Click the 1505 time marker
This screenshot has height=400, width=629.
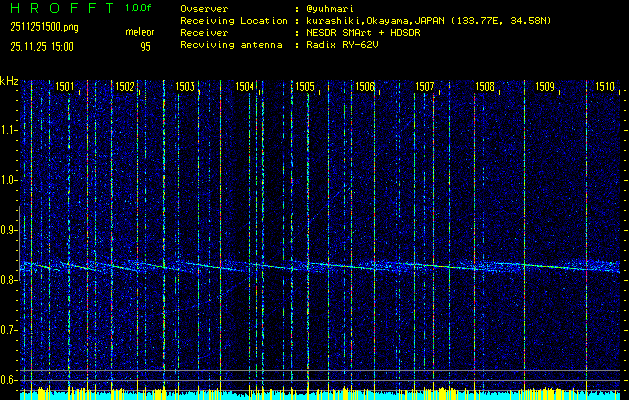pos(304,87)
